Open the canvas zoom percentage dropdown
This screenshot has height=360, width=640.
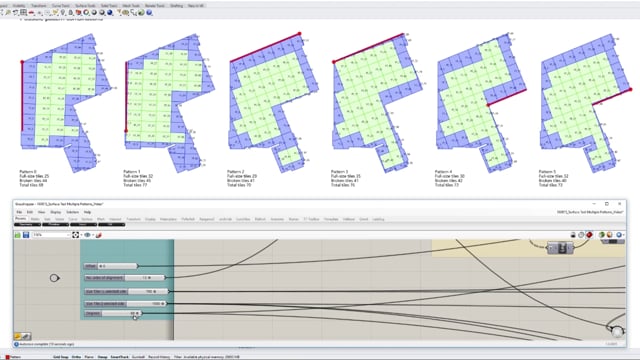point(51,235)
